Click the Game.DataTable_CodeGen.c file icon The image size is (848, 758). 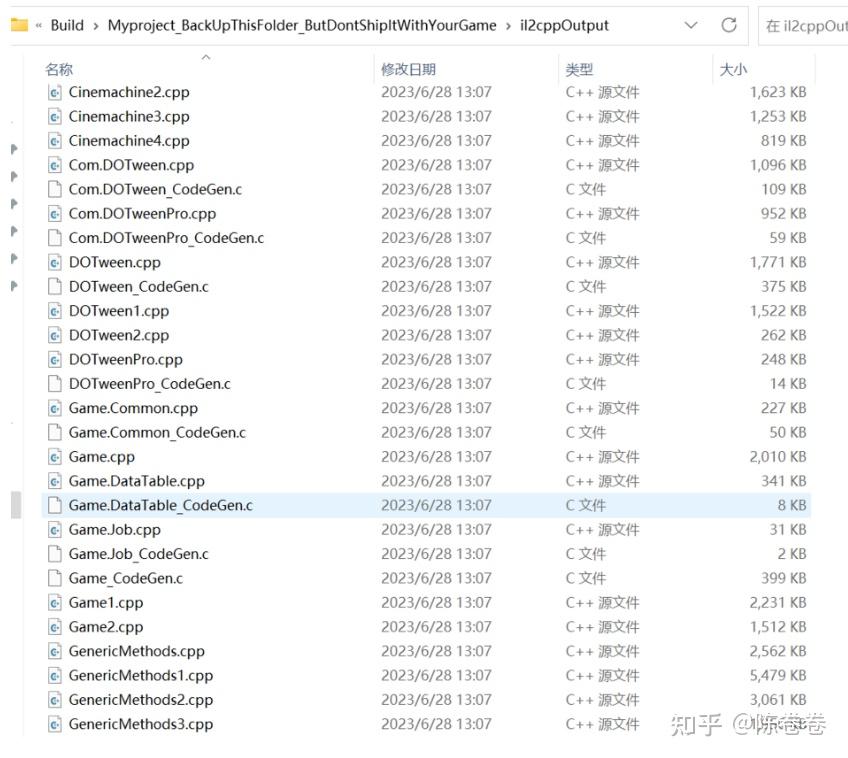pos(55,506)
